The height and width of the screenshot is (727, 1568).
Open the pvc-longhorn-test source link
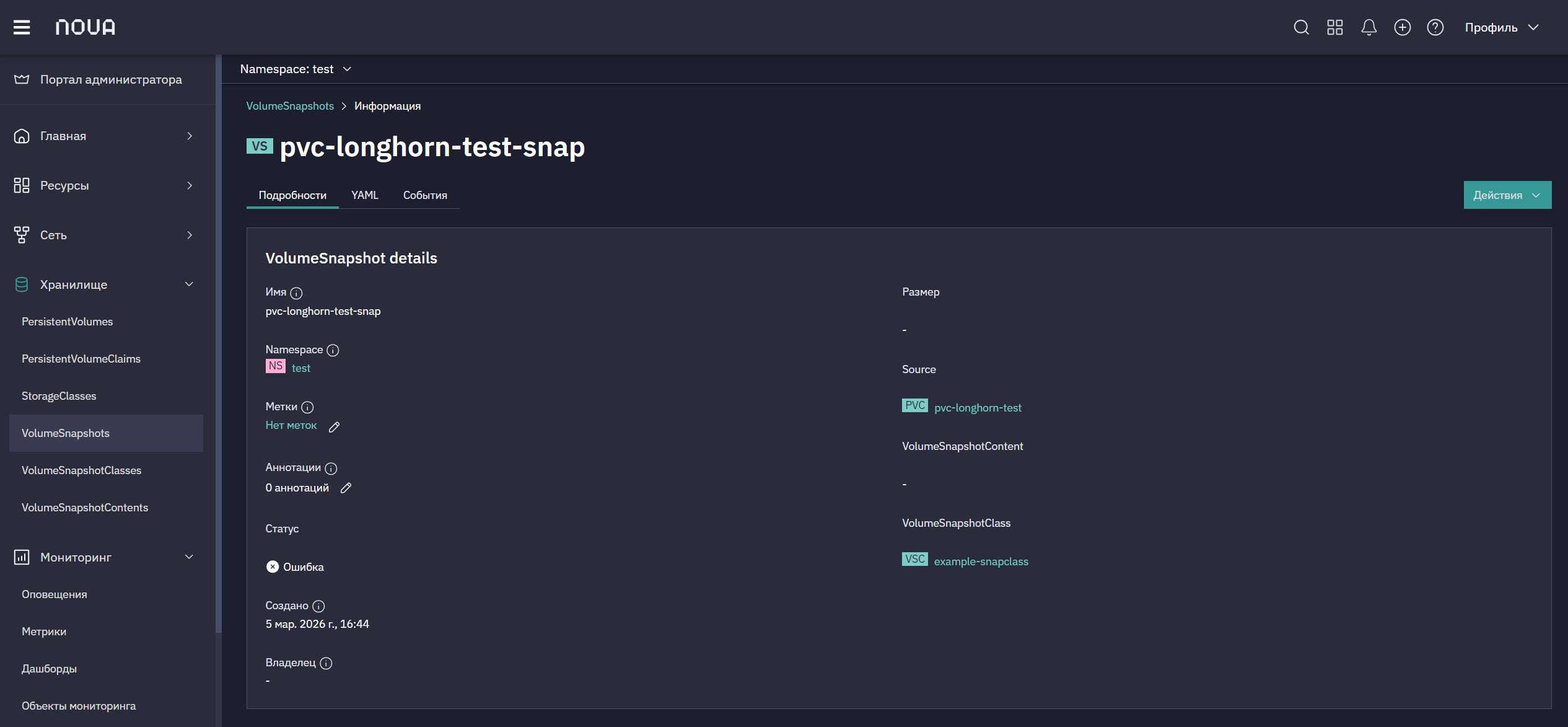(978, 408)
